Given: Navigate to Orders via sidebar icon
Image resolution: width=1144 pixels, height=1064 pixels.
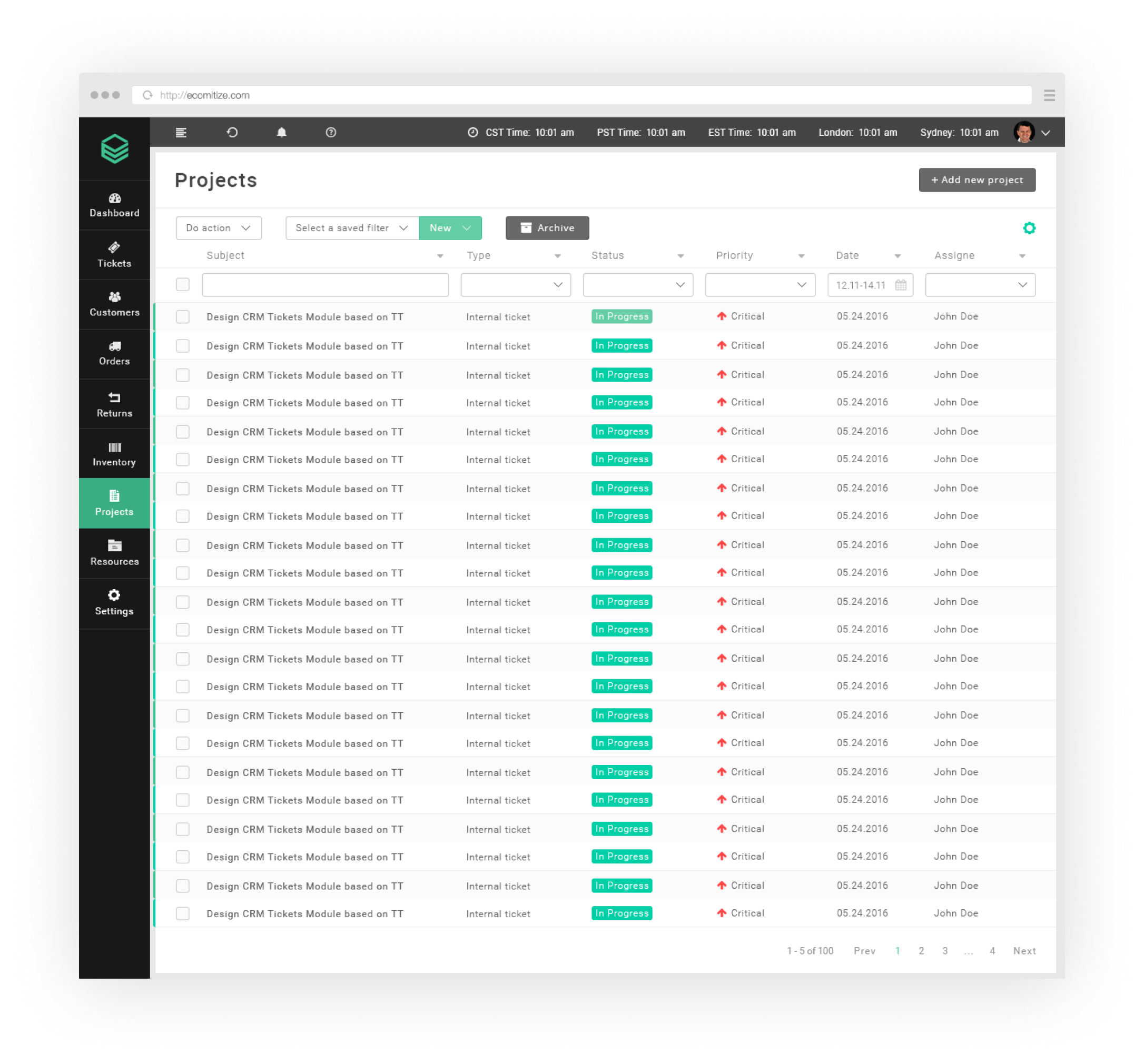Looking at the screenshot, I should coord(114,354).
